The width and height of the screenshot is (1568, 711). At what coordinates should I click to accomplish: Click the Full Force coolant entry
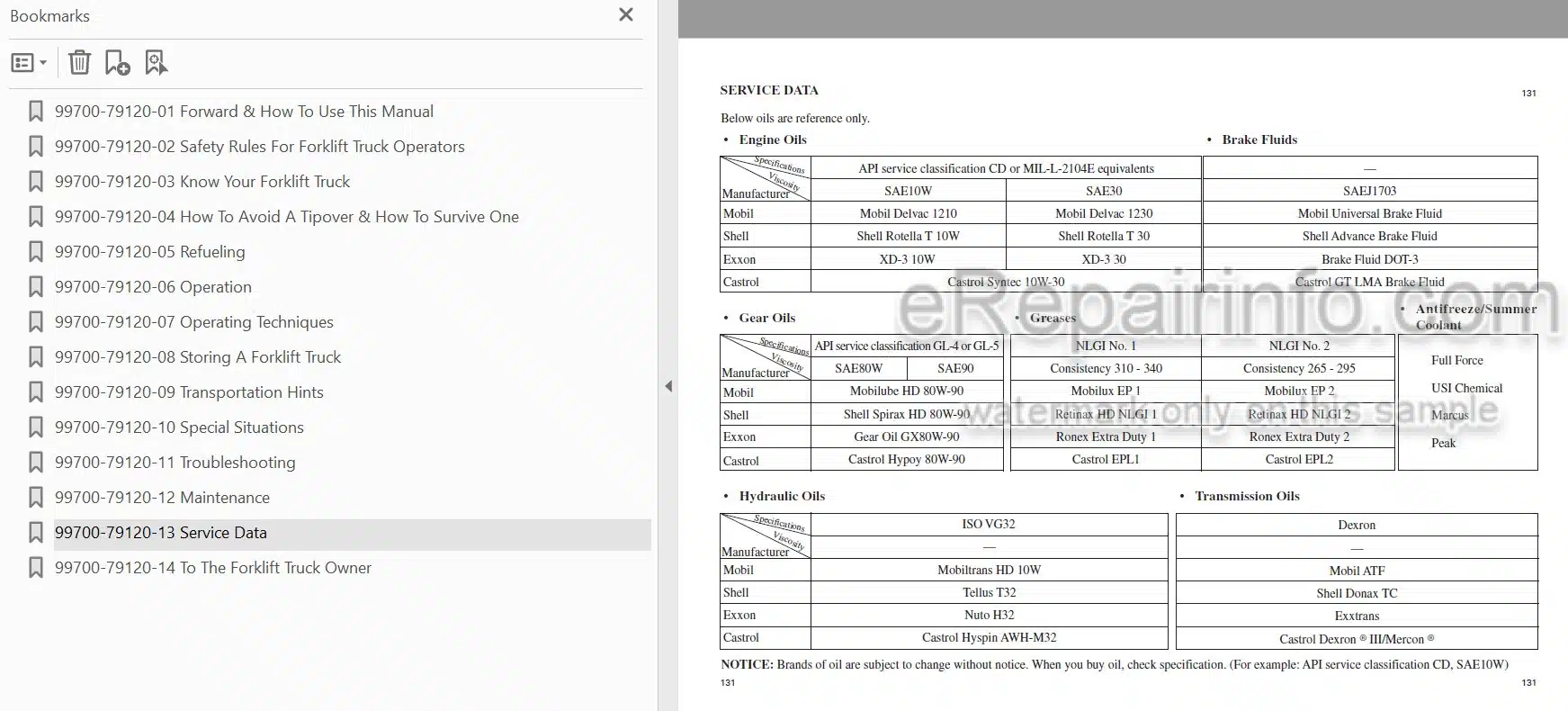point(1456,360)
